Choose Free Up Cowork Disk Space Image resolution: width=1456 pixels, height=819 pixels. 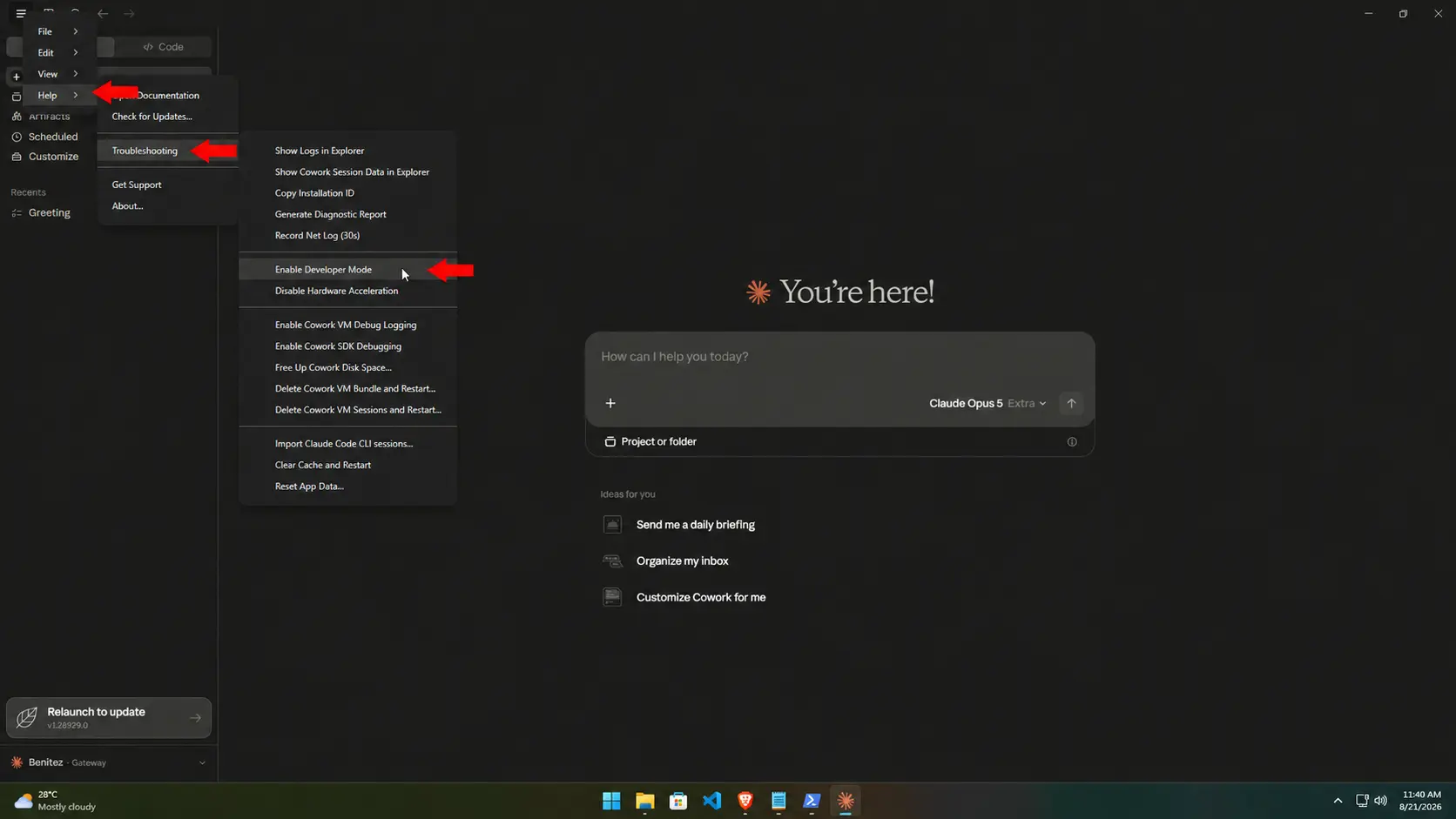[x=347, y=367]
